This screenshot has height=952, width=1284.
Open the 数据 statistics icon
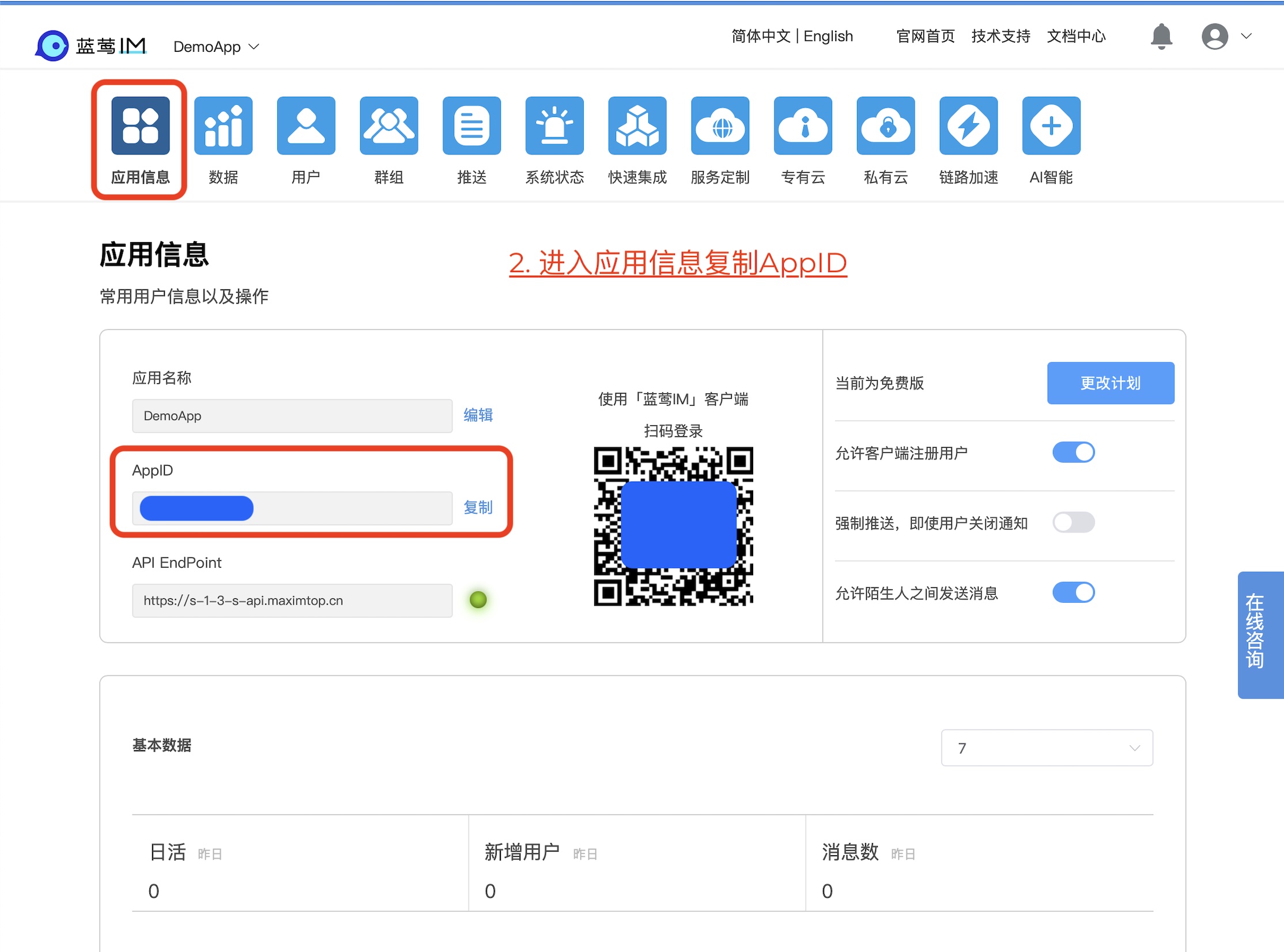tap(223, 126)
